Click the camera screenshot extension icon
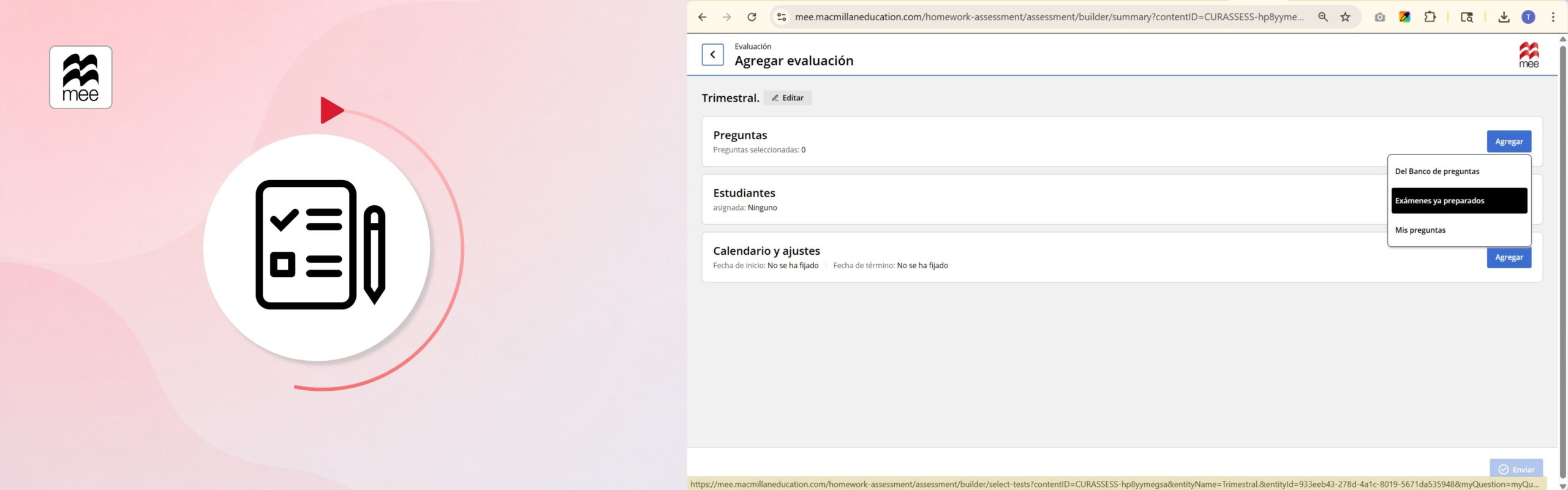Viewport: 1568px width, 490px height. tap(1379, 17)
